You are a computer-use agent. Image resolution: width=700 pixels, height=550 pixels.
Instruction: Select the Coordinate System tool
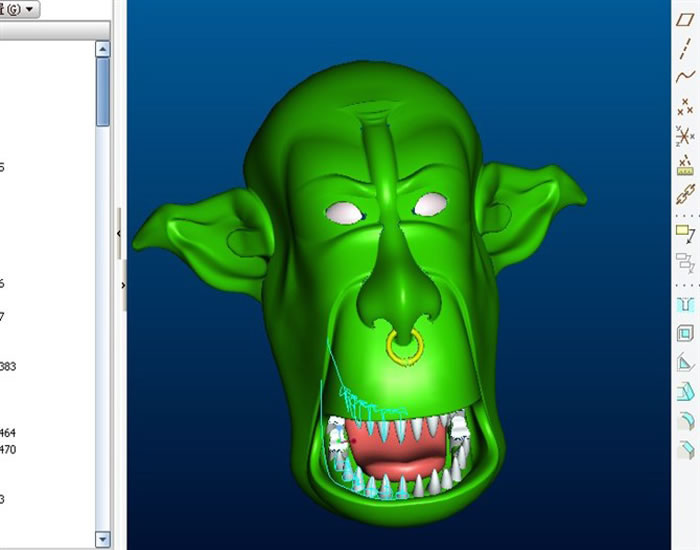(x=685, y=134)
